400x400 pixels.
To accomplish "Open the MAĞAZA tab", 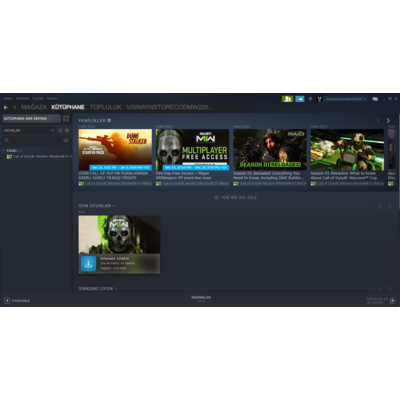I will point(34,107).
